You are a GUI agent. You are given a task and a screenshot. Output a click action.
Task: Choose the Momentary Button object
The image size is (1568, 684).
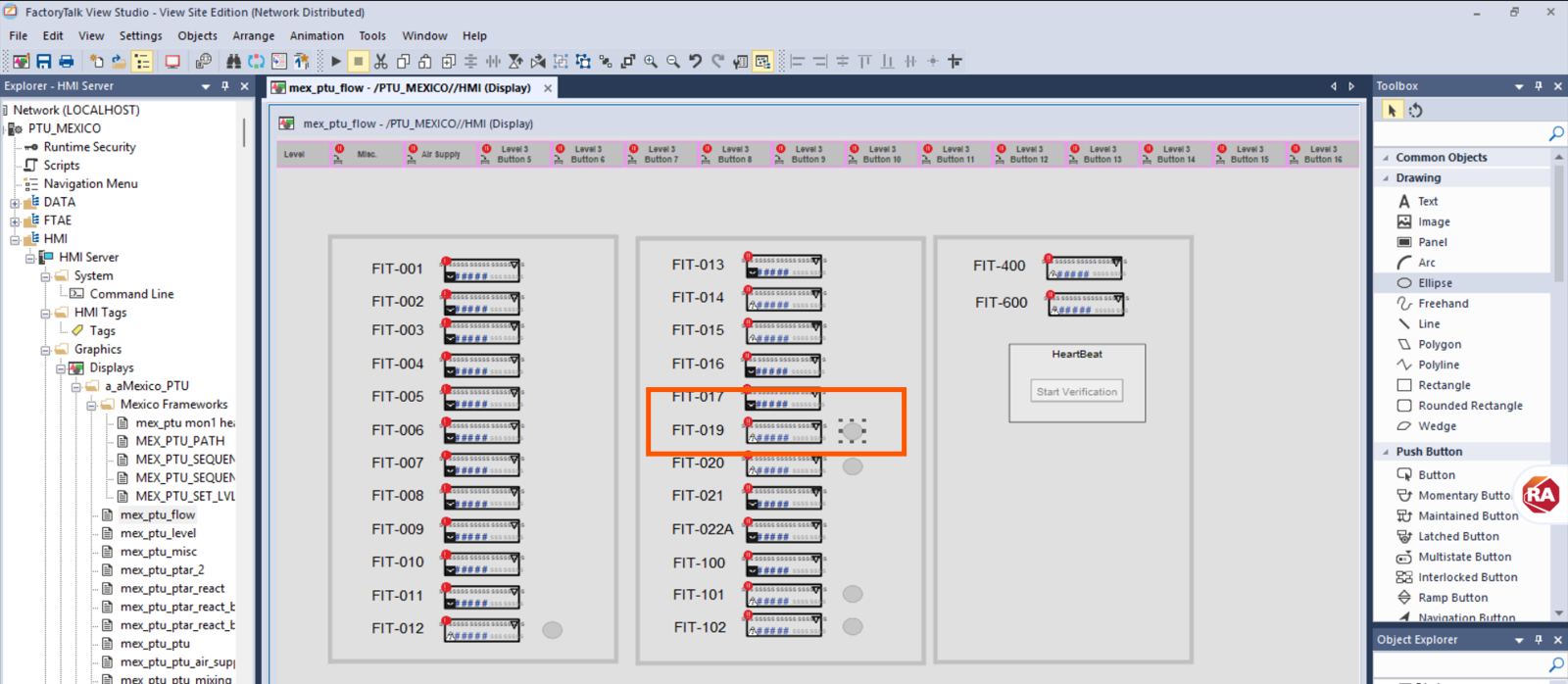tap(1464, 496)
